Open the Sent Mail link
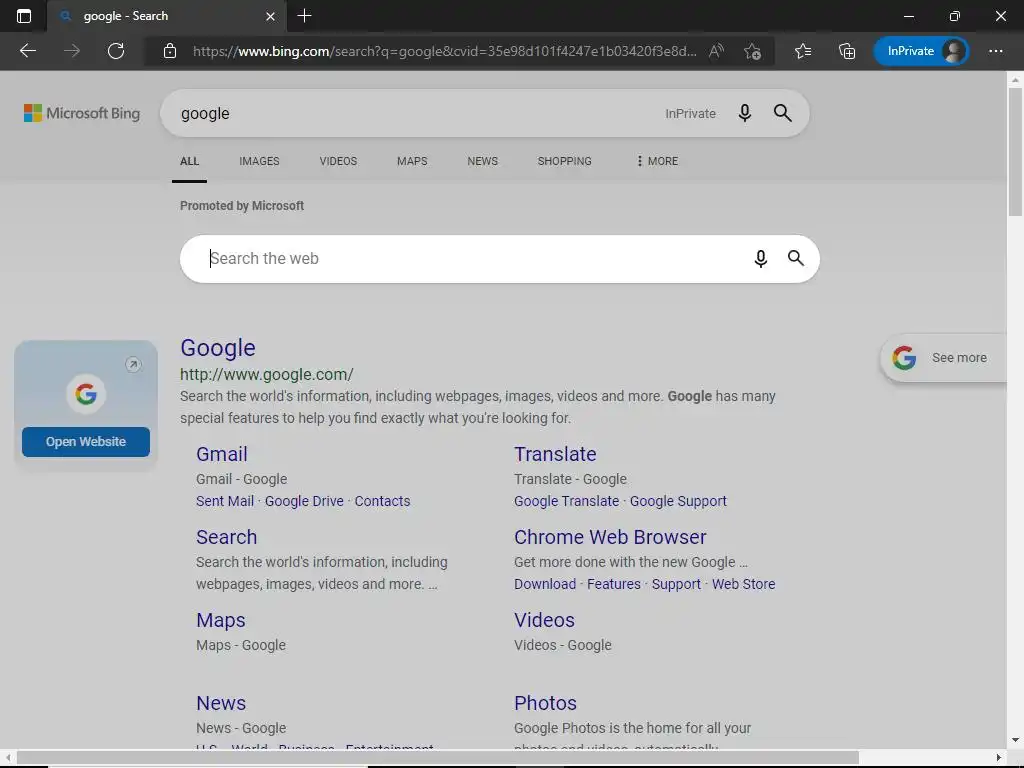Viewport: 1024px width, 768px height. coord(225,501)
